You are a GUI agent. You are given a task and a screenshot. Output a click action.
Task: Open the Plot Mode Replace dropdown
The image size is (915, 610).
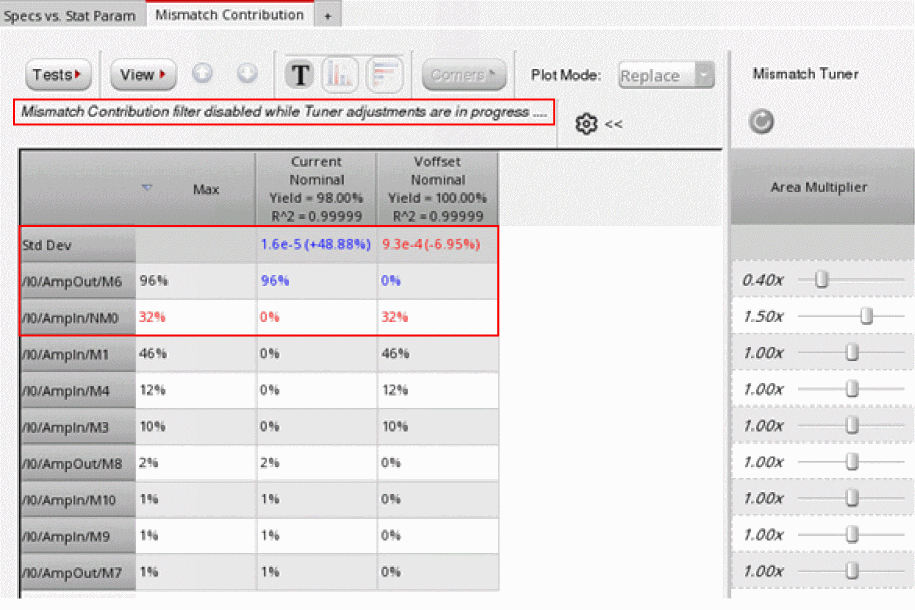click(666, 75)
